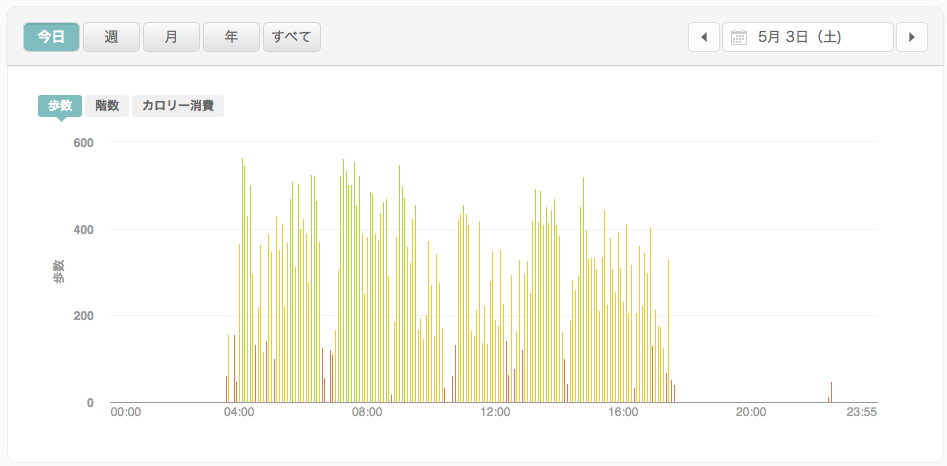947x466 pixels.
Task: Go to next day arrow
Action: [x=912, y=37]
